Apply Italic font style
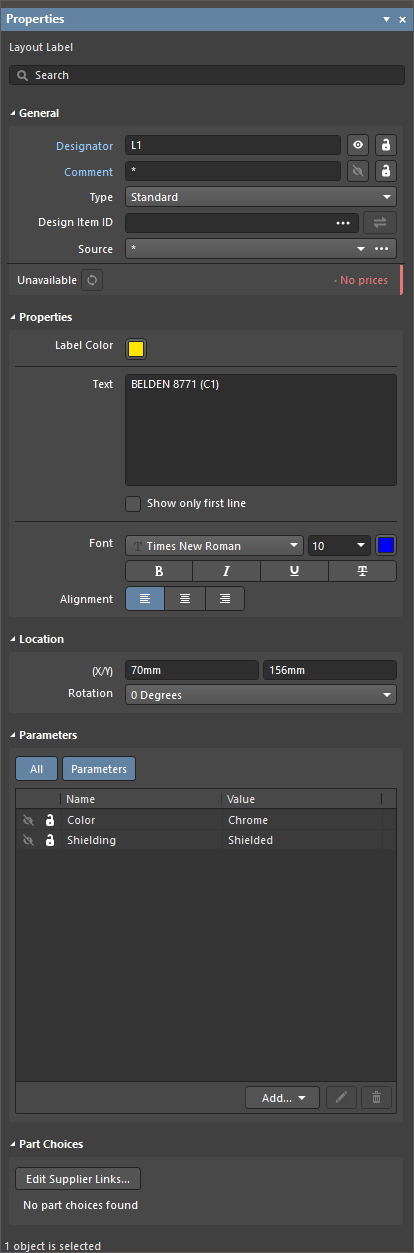The width and height of the screenshot is (414, 1253). [226, 571]
